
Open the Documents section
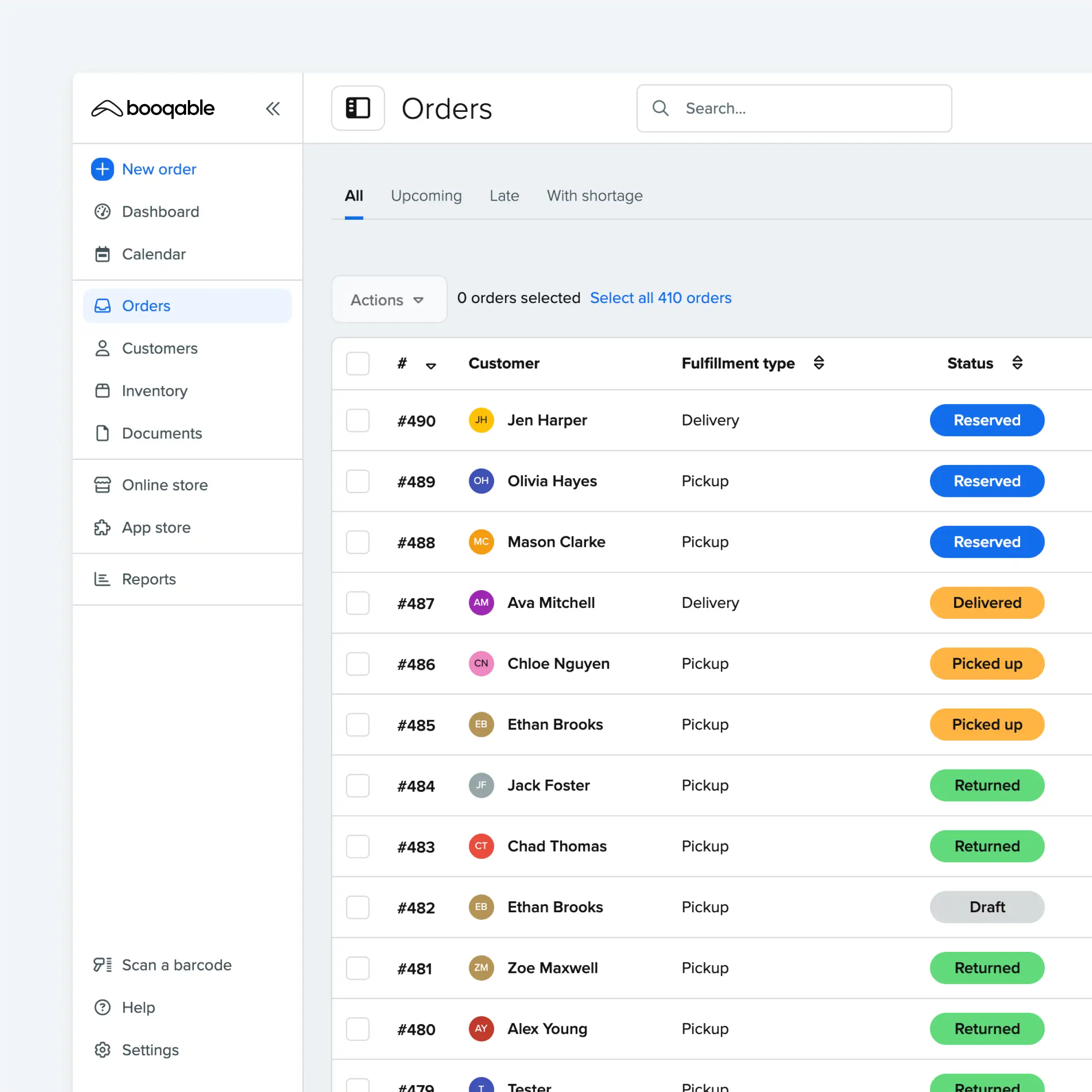point(162,433)
